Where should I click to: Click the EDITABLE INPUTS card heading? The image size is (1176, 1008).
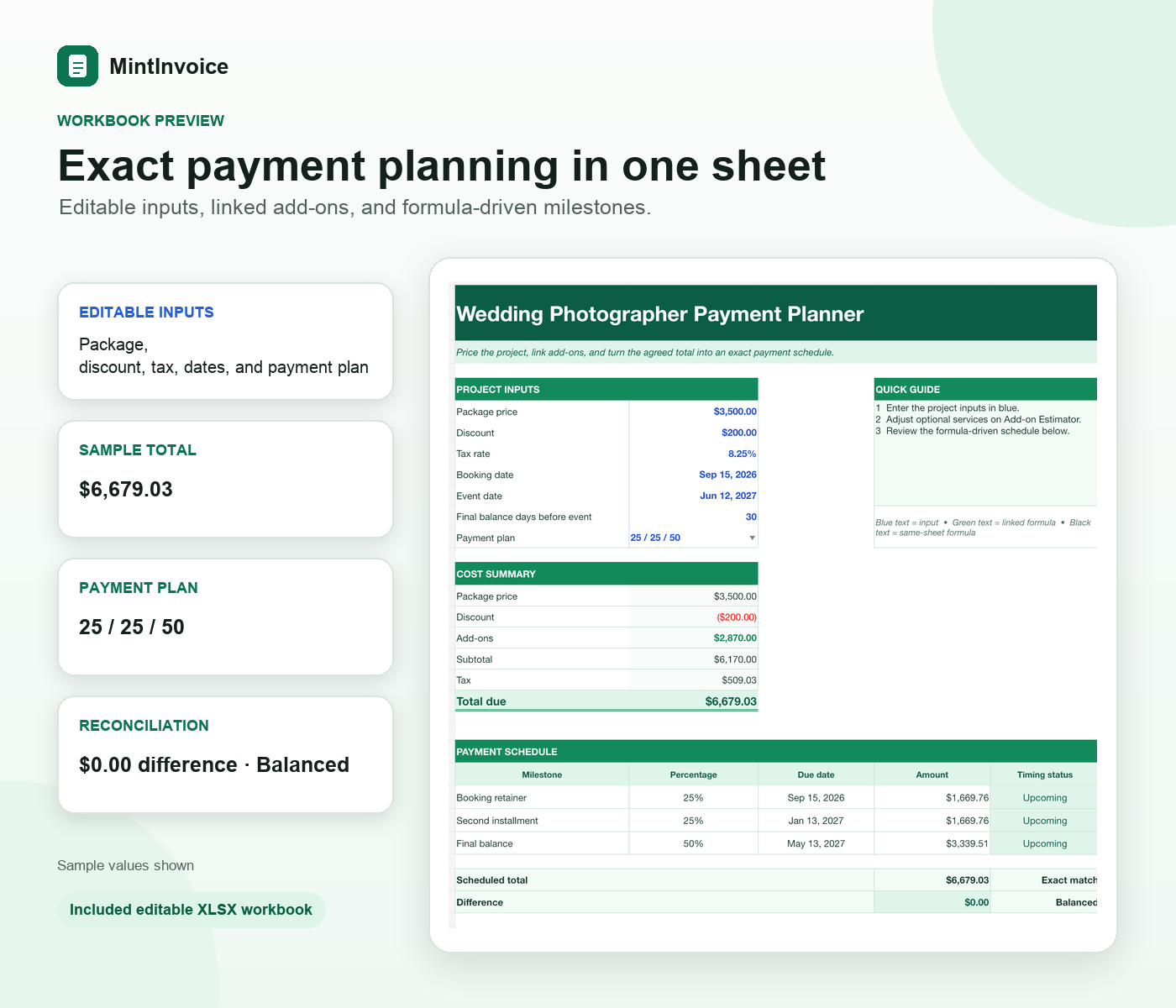point(146,312)
